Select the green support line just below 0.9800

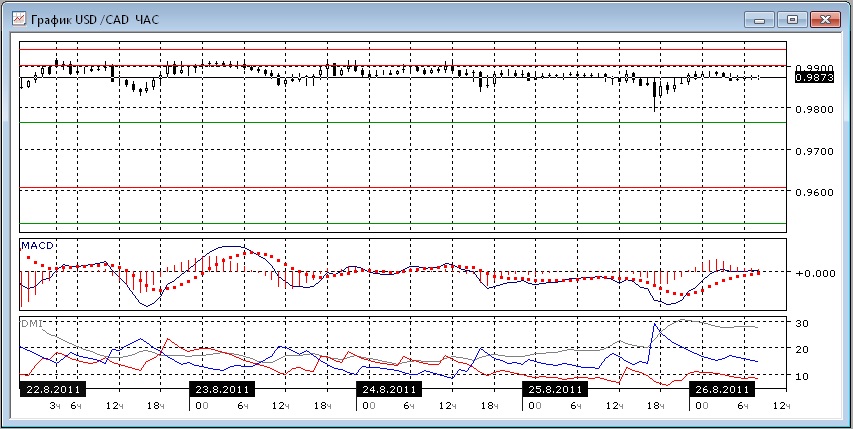403,122
